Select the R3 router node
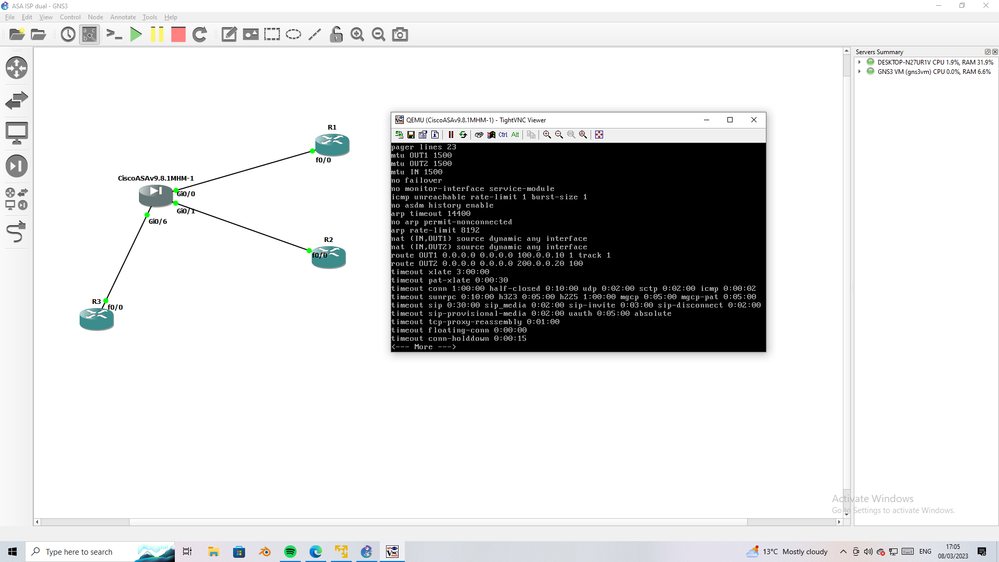This screenshot has height=562, width=999. [x=96, y=319]
